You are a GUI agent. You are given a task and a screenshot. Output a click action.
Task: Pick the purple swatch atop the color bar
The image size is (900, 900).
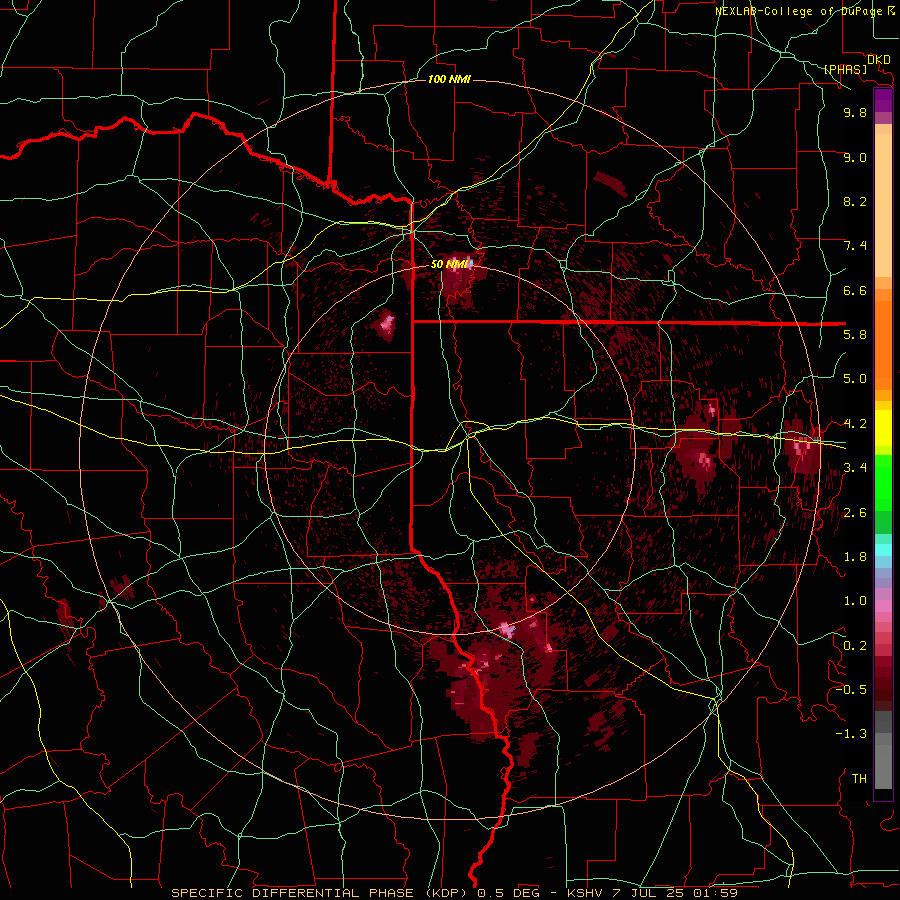pyautogui.click(x=883, y=101)
